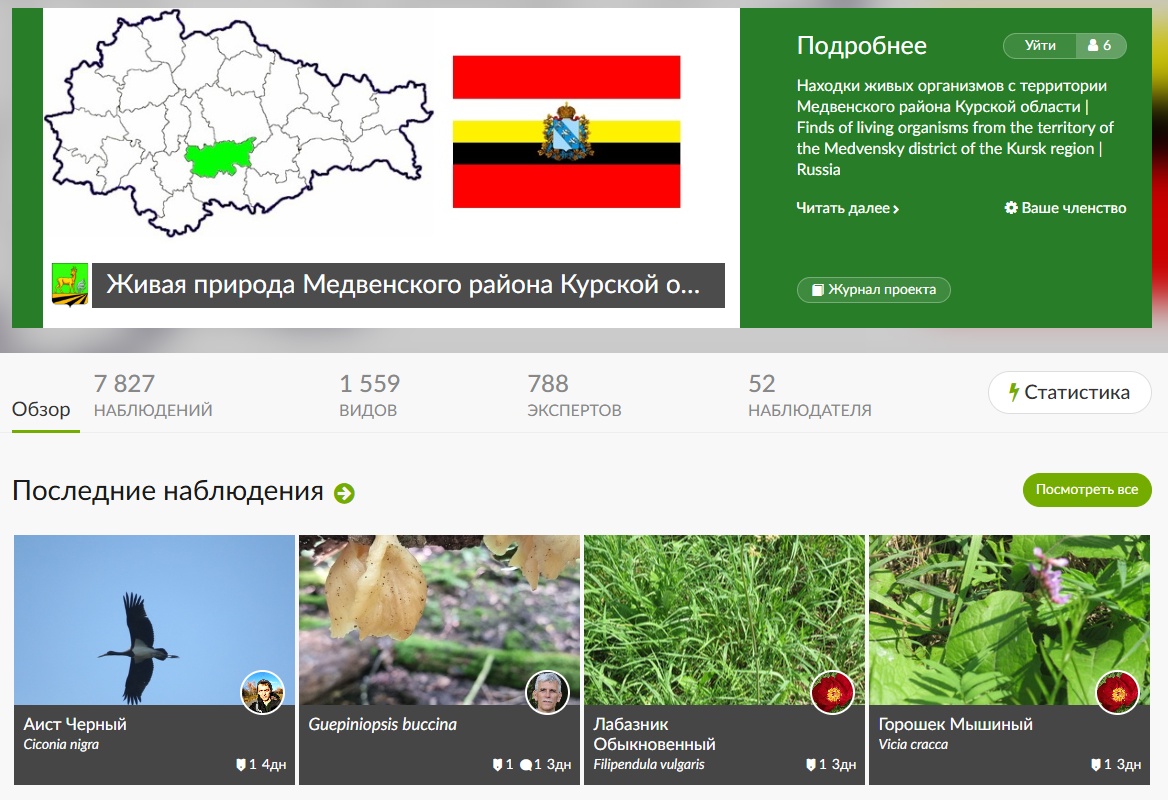Open observer avatar on Горошек Мышиный card
1168x800 pixels.
[x=1117, y=692]
